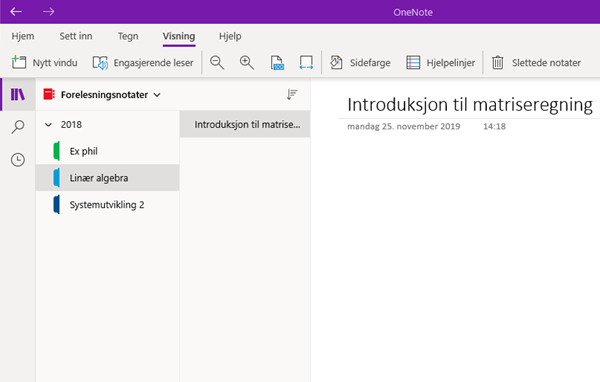The image size is (600, 382).
Task: Click the dark blue Systemutvikling 2 tab icon
Action: pyautogui.click(x=57, y=204)
